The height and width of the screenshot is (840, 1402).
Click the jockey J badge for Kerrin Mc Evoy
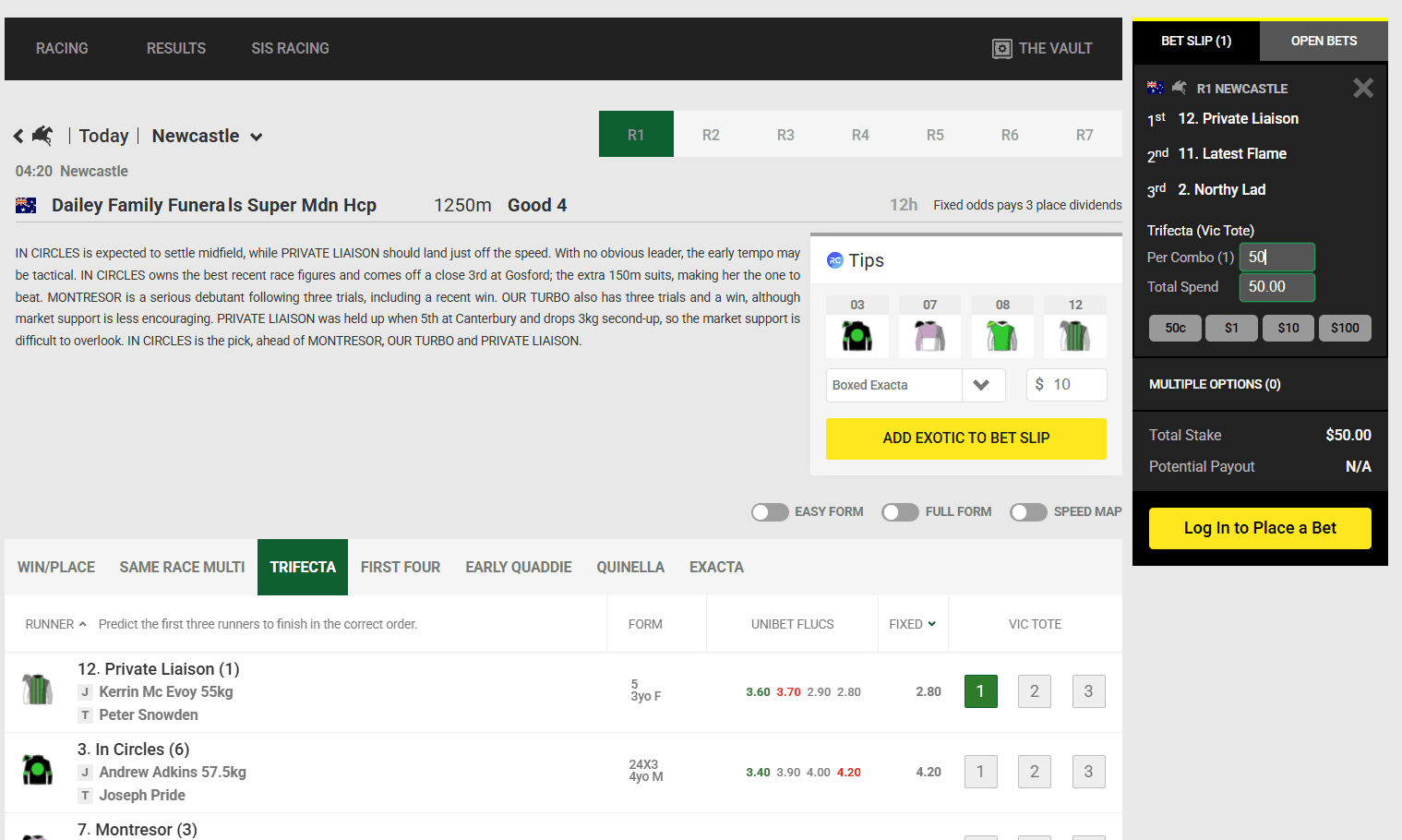pyautogui.click(x=85, y=692)
